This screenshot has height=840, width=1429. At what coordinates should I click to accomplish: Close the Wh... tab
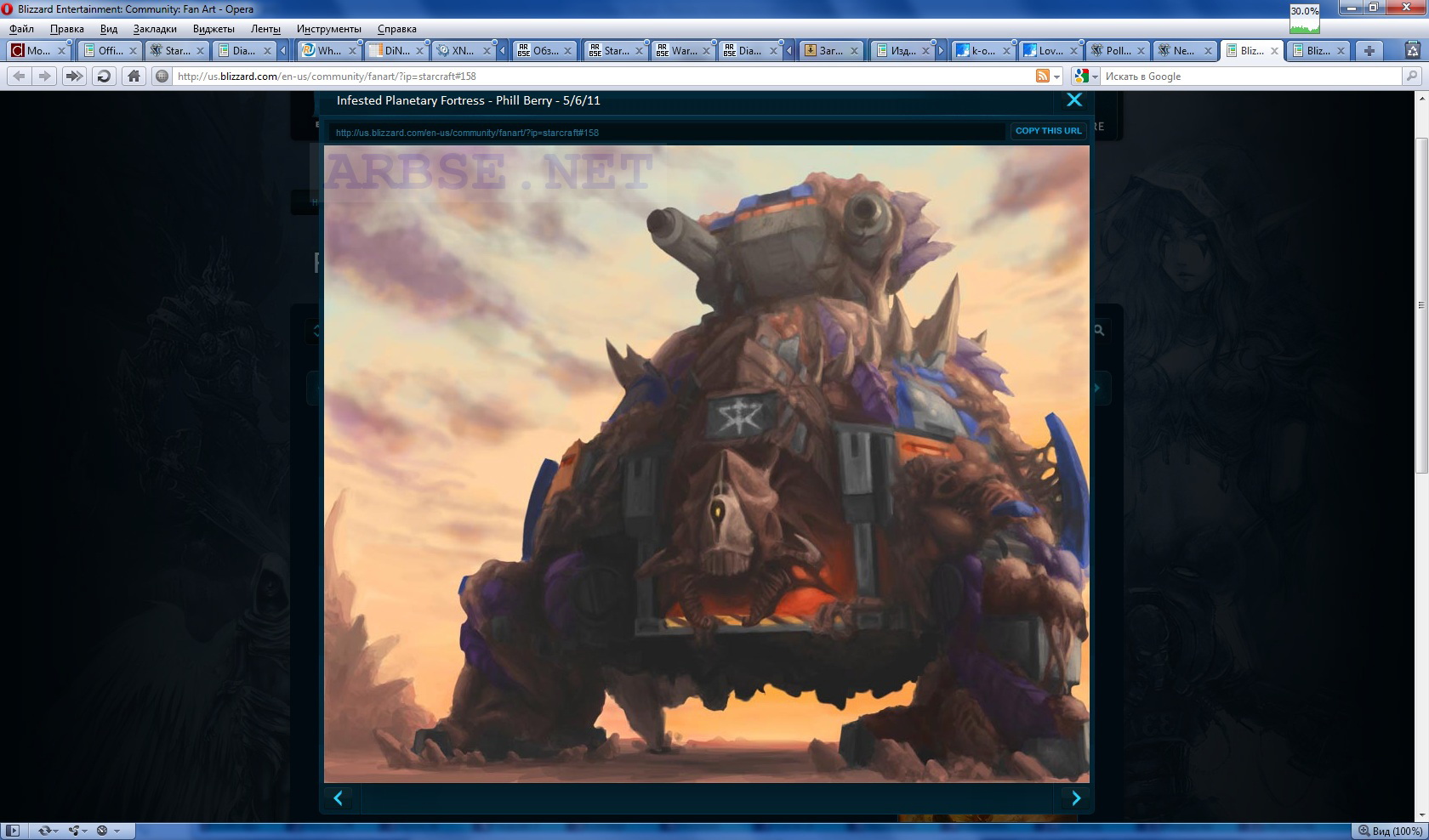point(352,51)
